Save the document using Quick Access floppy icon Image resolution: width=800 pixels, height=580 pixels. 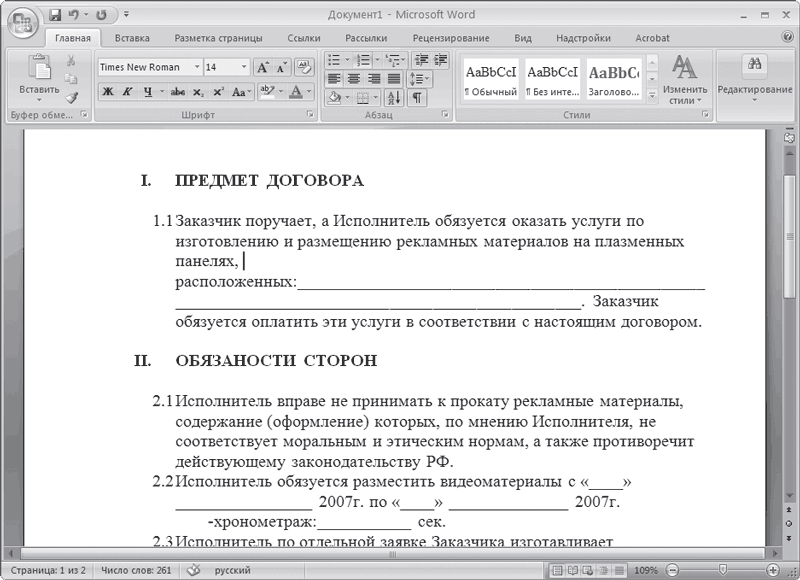pos(55,15)
